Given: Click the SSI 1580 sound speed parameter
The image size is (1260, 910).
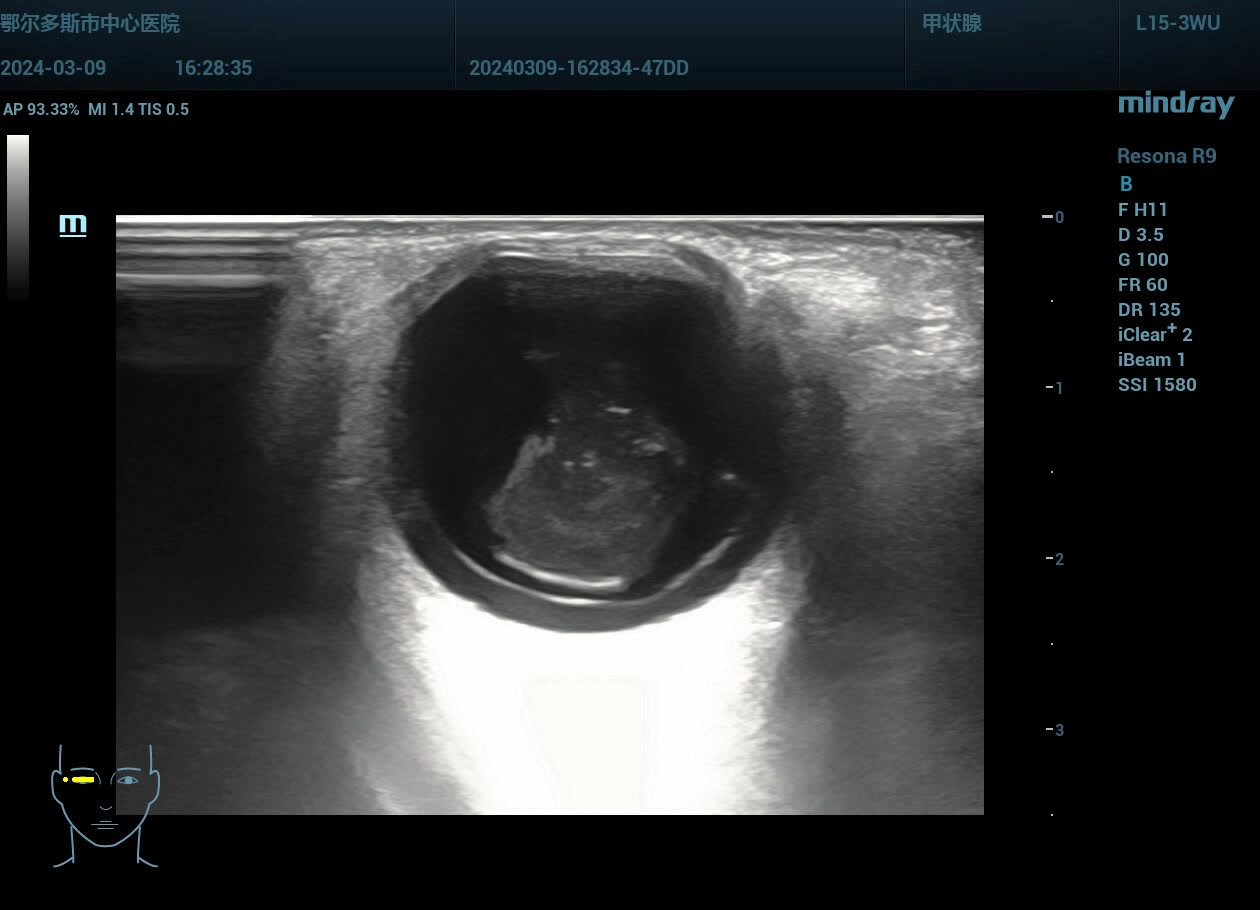Looking at the screenshot, I should (x=1157, y=385).
